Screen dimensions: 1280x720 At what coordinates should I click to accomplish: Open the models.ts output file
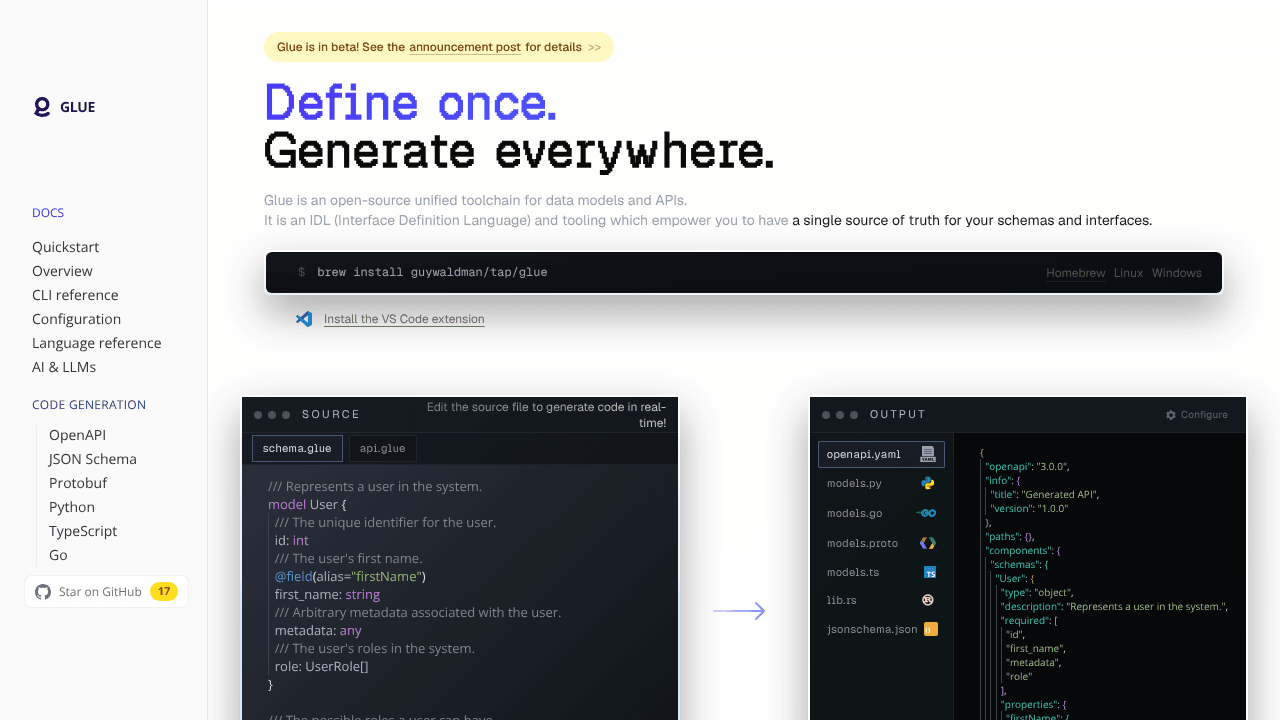click(x=881, y=572)
